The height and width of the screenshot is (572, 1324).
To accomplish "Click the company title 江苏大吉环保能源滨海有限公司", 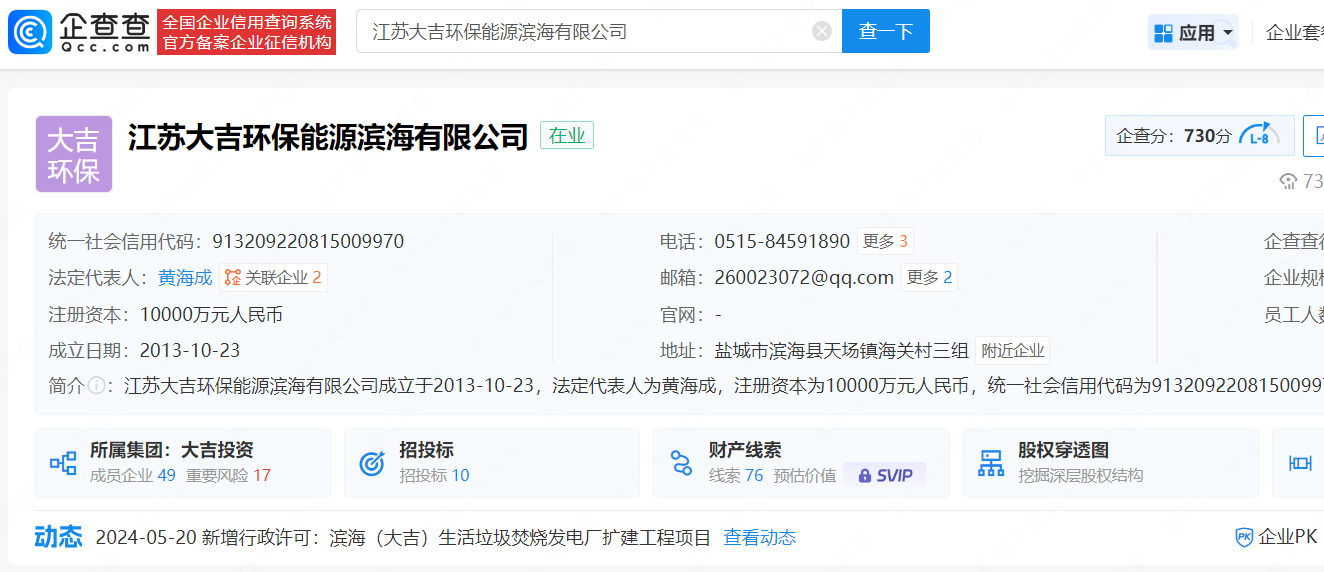I will click(x=328, y=136).
